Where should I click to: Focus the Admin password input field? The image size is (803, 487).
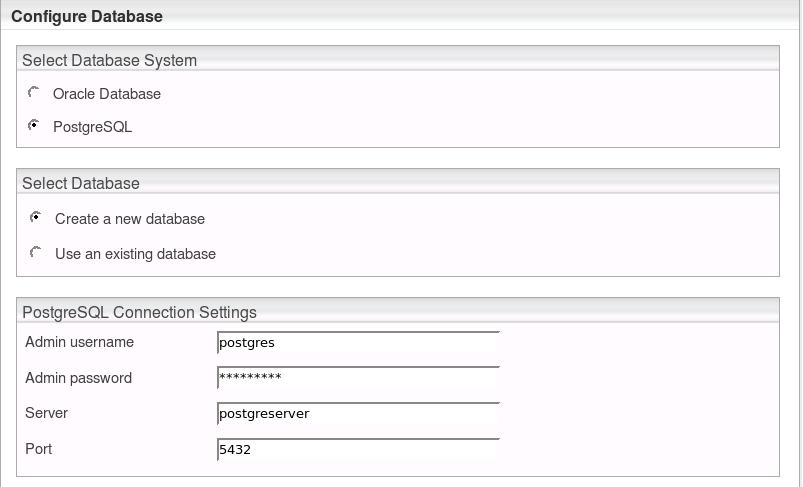click(357, 378)
